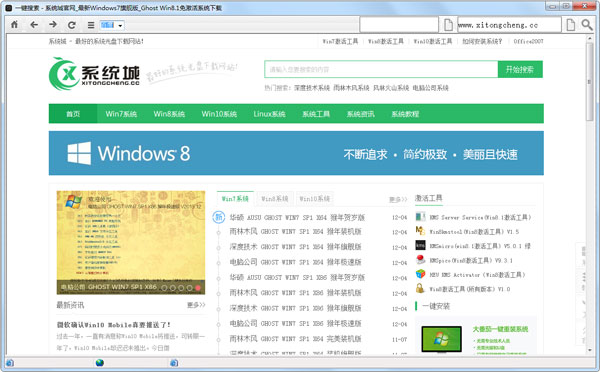The height and width of the screenshot is (372, 600).
Task: Click the scrollbar down arrow
Action: coord(589,351)
